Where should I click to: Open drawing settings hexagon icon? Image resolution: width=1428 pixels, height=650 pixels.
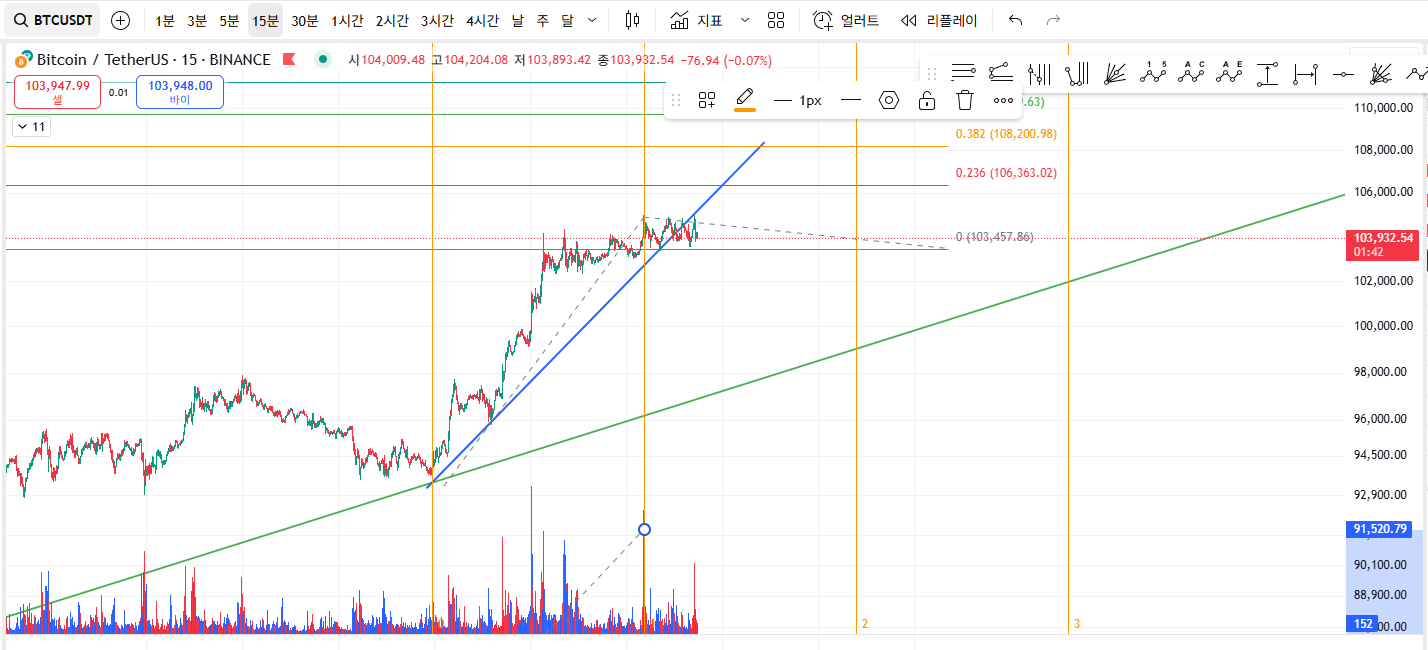pyautogui.click(x=889, y=100)
